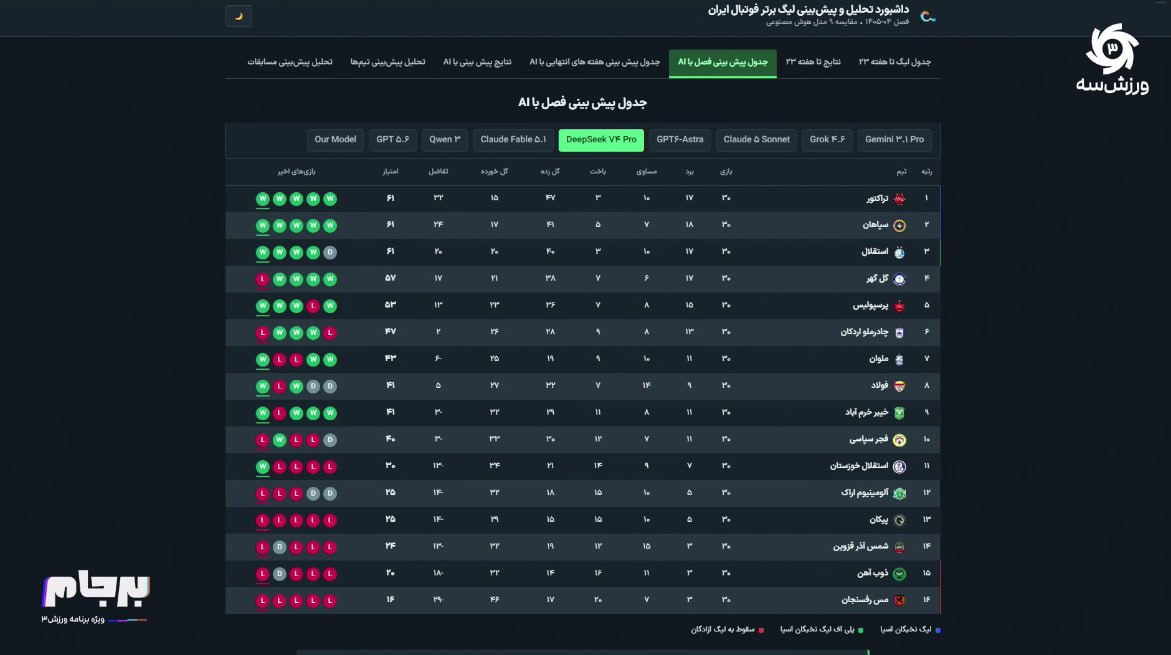The height and width of the screenshot is (655, 1171).
Task: Select the GPT 5.6 model
Action: point(393,140)
